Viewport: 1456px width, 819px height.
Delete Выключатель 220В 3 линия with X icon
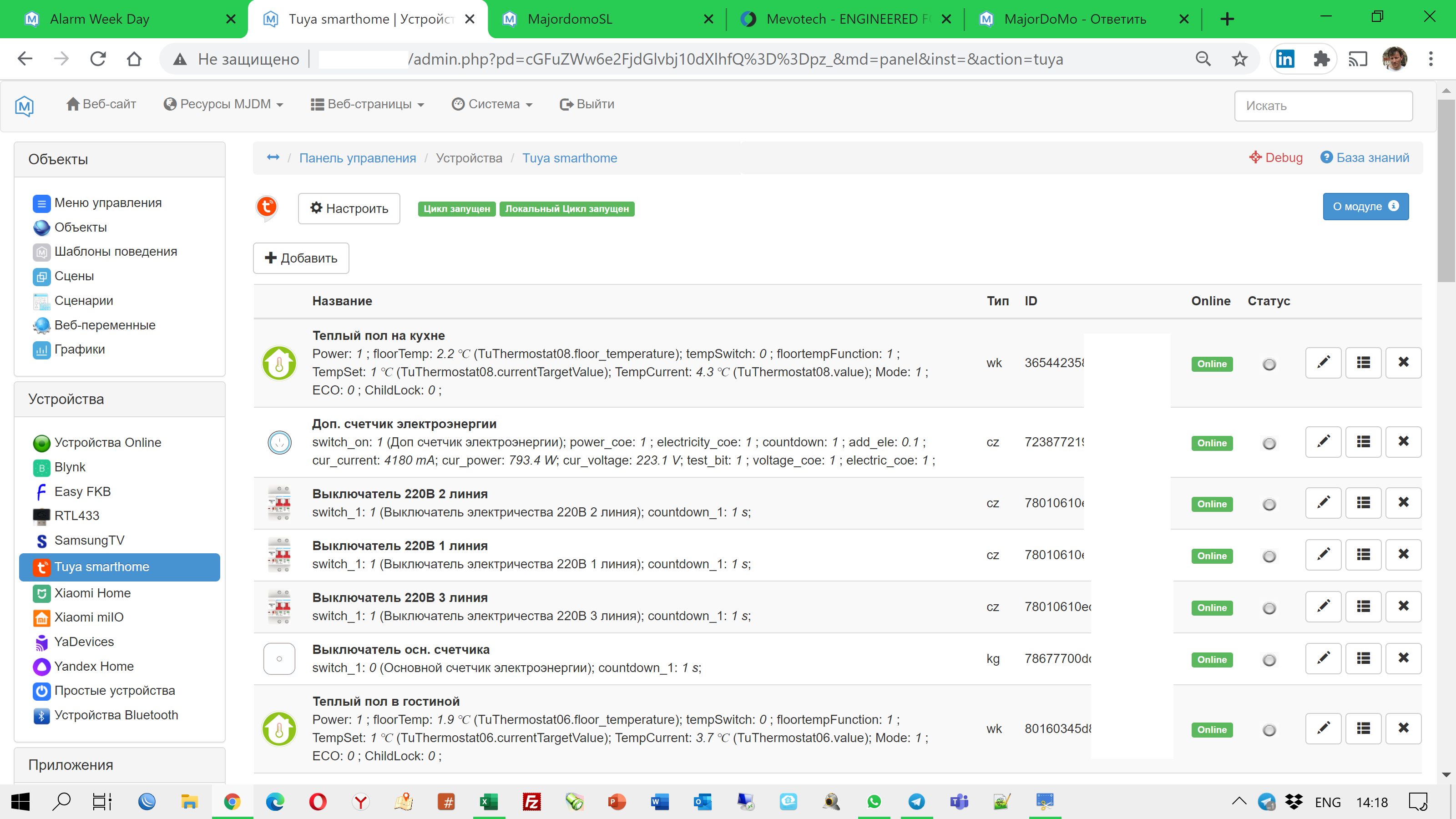point(1403,606)
